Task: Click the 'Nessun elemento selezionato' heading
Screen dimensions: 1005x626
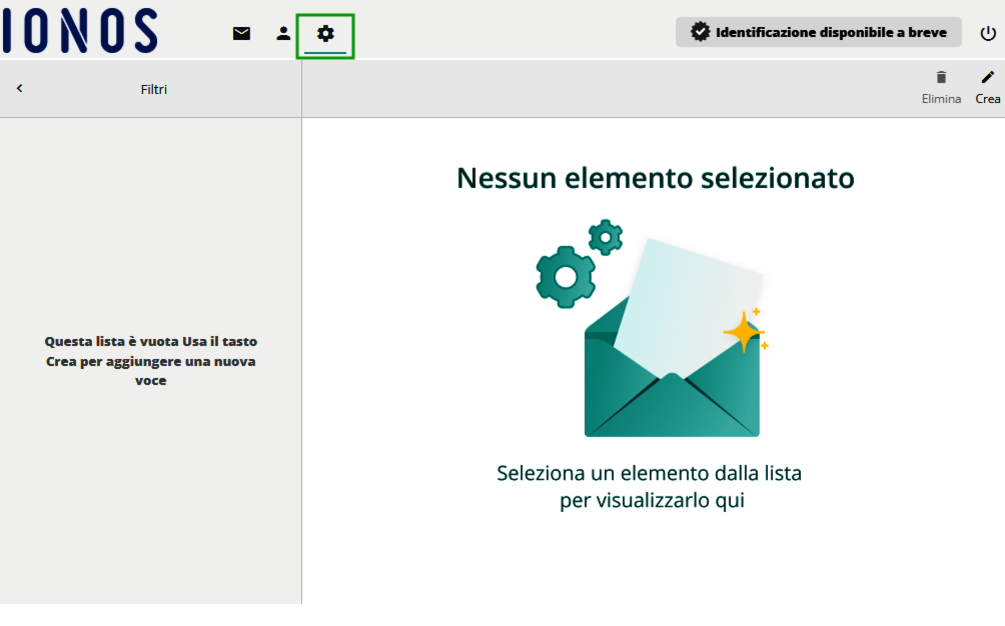Action: (655, 178)
